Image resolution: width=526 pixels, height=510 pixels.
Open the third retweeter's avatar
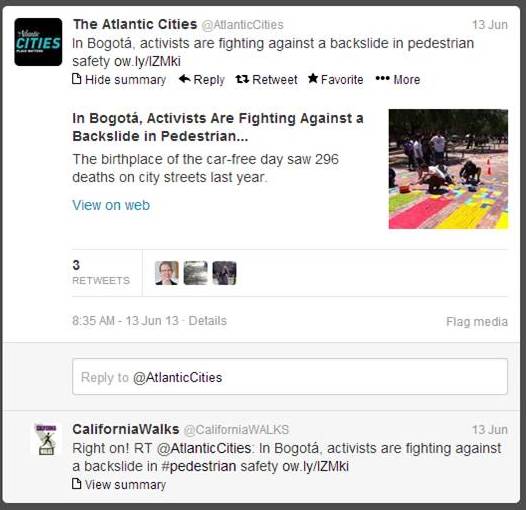[x=224, y=273]
